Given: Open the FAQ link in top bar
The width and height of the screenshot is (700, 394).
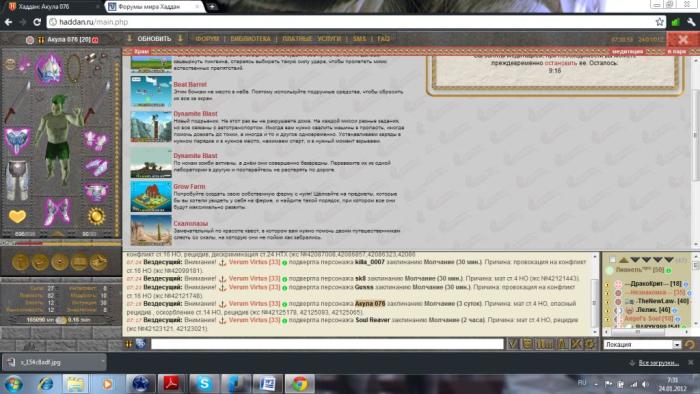Looking at the screenshot, I should click(x=383, y=39).
